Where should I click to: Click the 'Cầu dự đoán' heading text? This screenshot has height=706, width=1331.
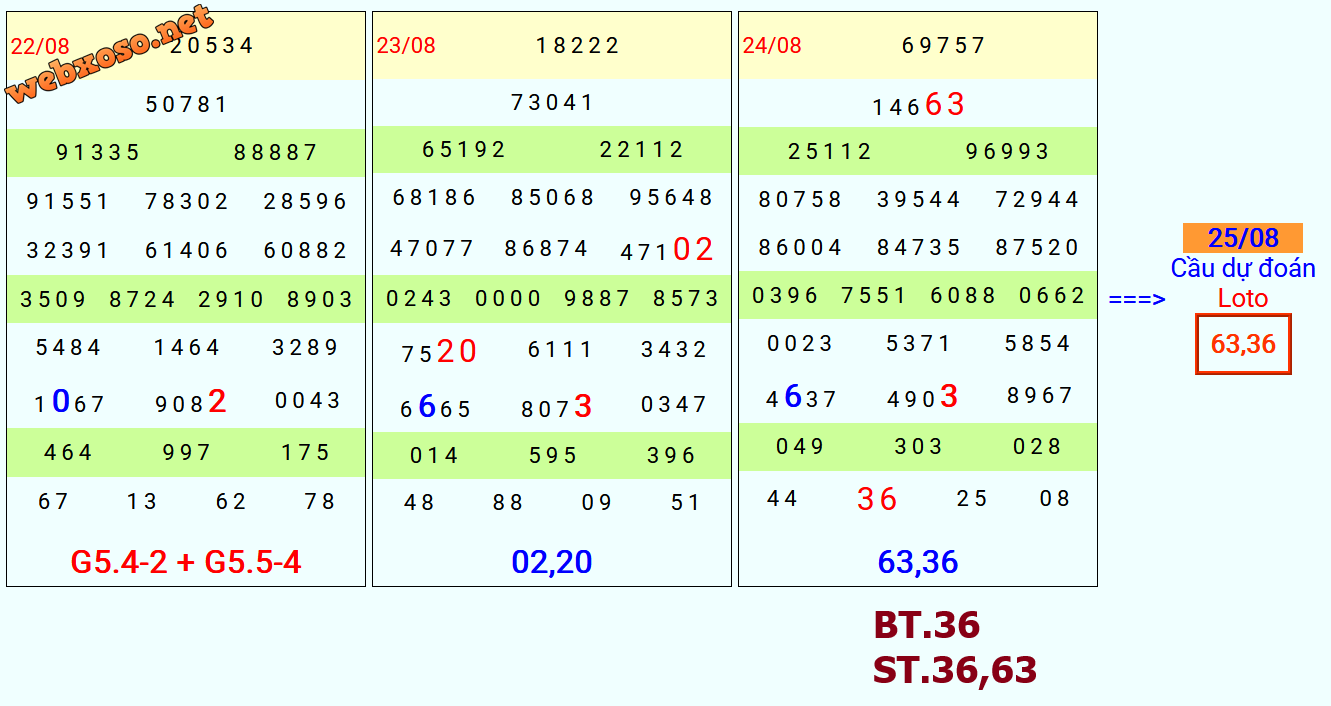pyautogui.click(x=1242, y=268)
